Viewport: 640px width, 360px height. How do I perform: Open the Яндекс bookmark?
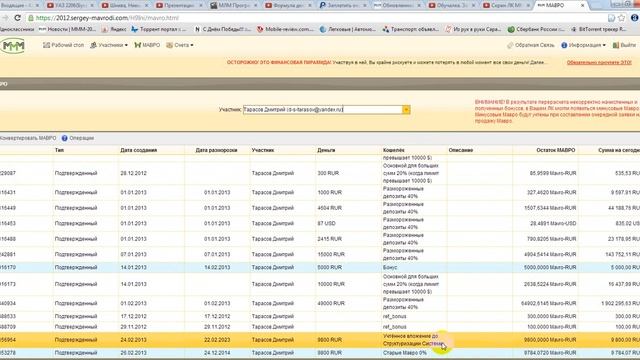click(114, 29)
